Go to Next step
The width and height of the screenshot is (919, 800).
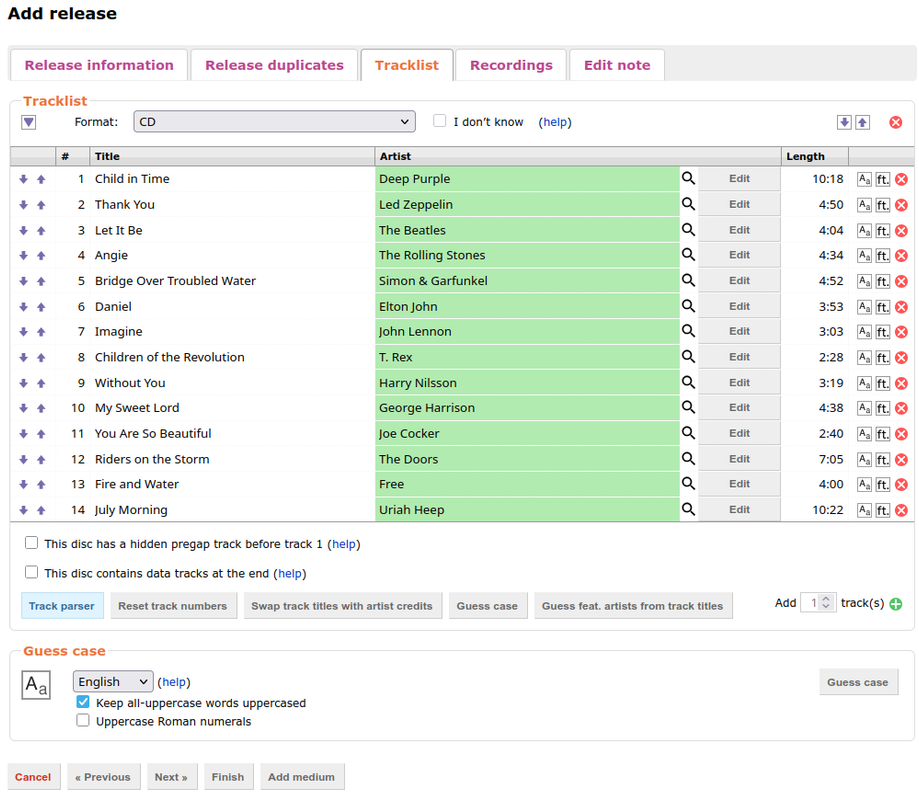click(171, 777)
